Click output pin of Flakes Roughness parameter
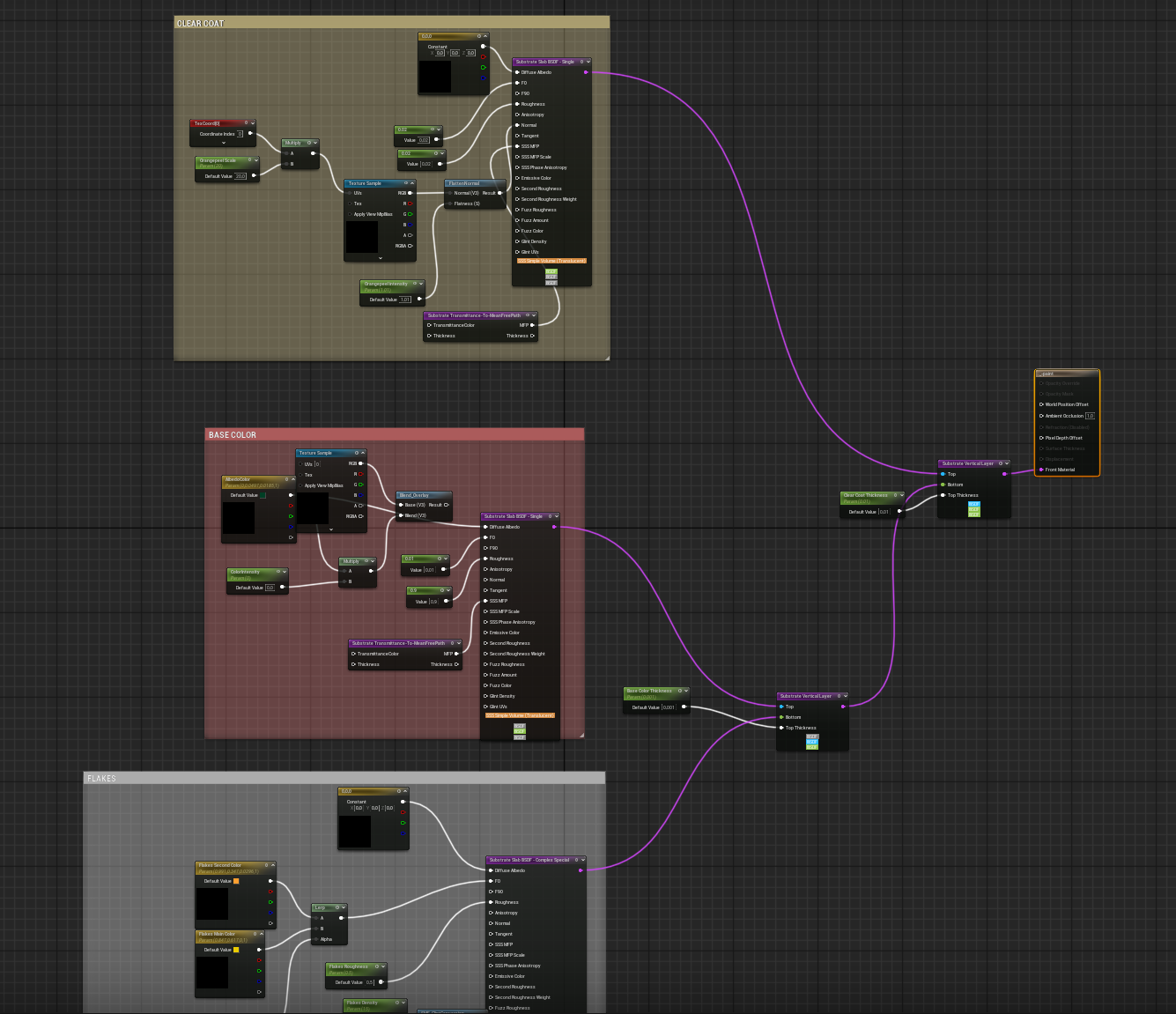This screenshot has width=1176, height=1014. pos(381,982)
